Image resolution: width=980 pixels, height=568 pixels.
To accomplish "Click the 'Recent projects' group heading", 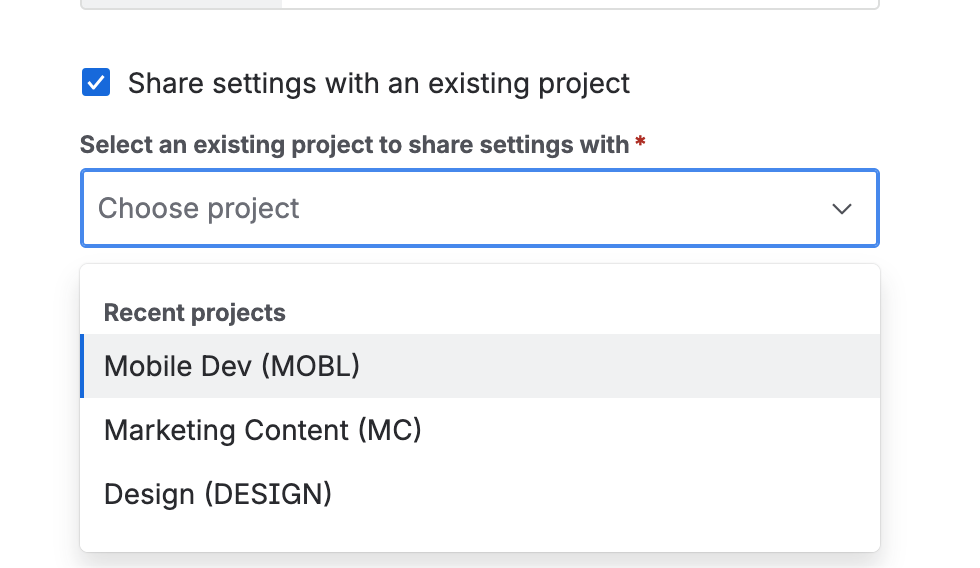I will coord(194,313).
